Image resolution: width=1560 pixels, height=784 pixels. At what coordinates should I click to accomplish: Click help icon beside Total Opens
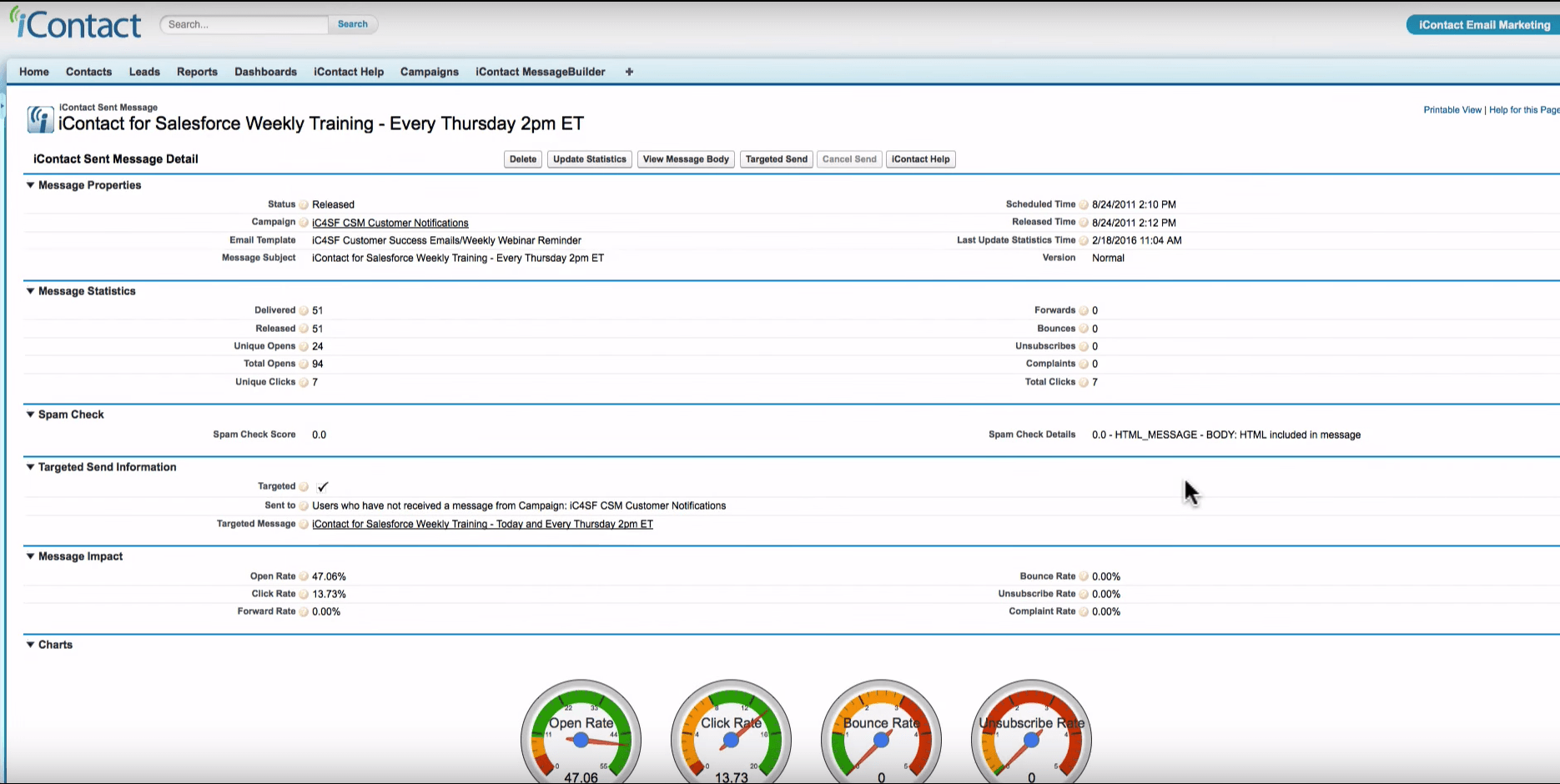304,364
